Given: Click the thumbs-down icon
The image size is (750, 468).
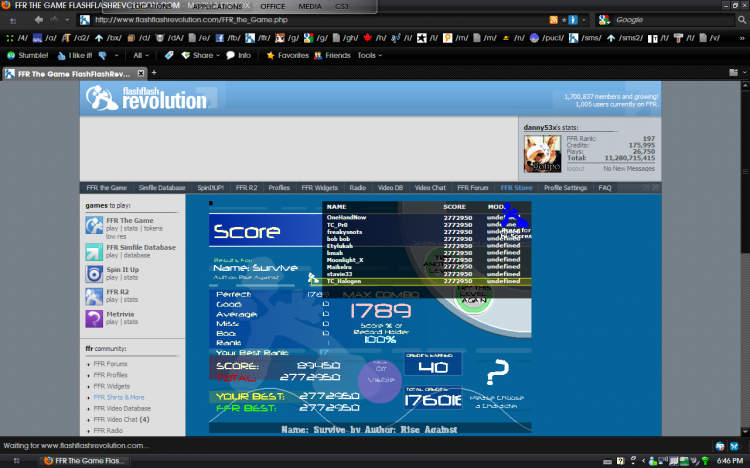Looking at the screenshot, I should 102,56.
